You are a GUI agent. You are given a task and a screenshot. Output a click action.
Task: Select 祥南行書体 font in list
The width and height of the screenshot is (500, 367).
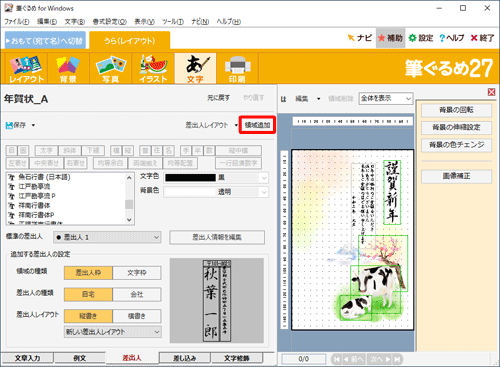pyautogui.click(x=34, y=205)
